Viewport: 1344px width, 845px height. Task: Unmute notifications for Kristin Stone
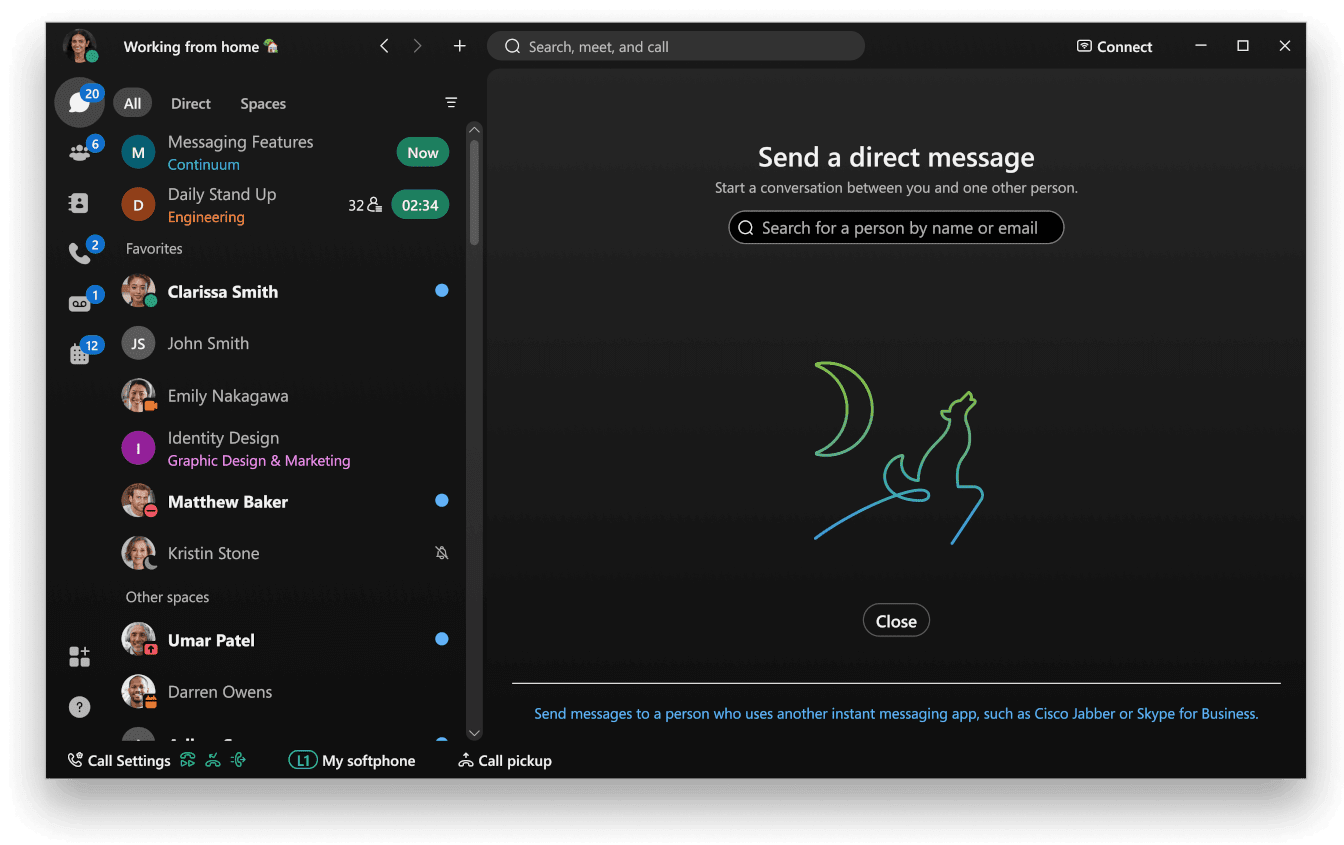[442, 553]
